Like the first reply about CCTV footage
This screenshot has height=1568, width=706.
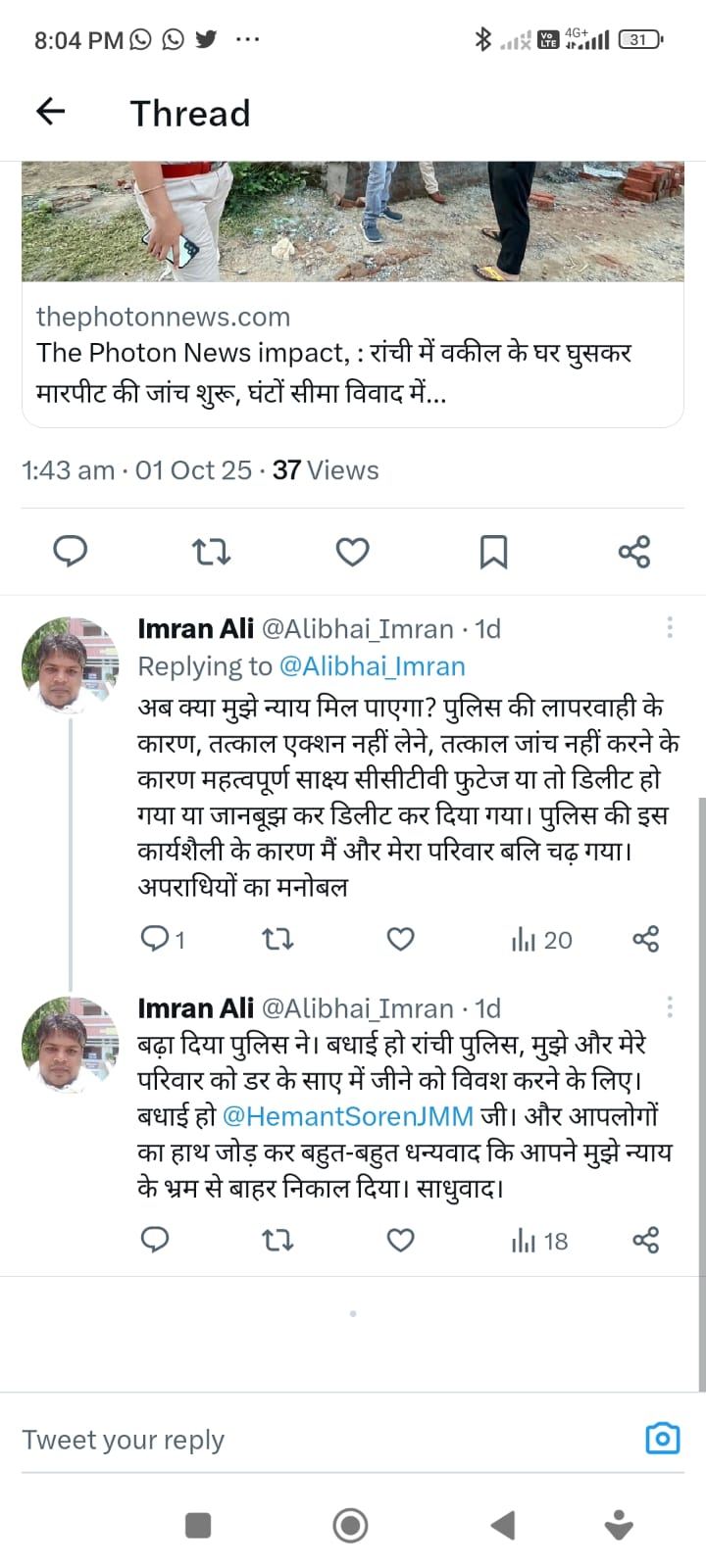tap(400, 940)
